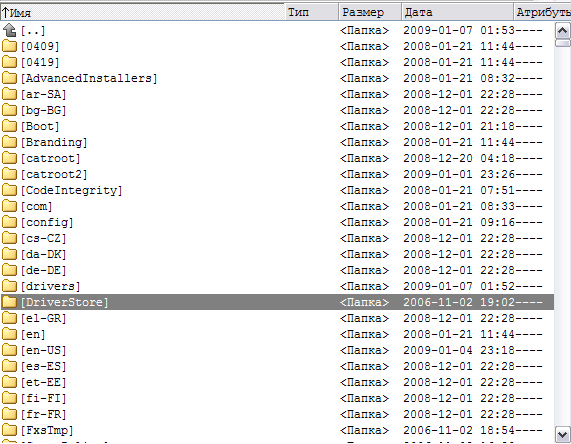
Task: Click the scrollbar up arrow
Action: [562, 31]
